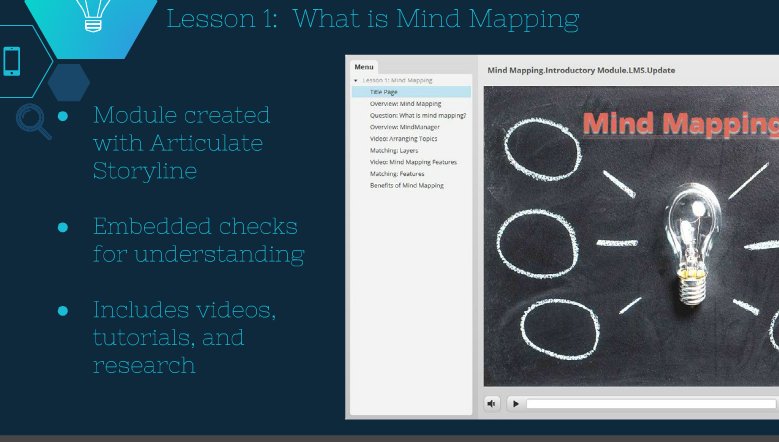
Task: Click the Mind Mapping chalkboard slide image
Action: (x=631, y=236)
